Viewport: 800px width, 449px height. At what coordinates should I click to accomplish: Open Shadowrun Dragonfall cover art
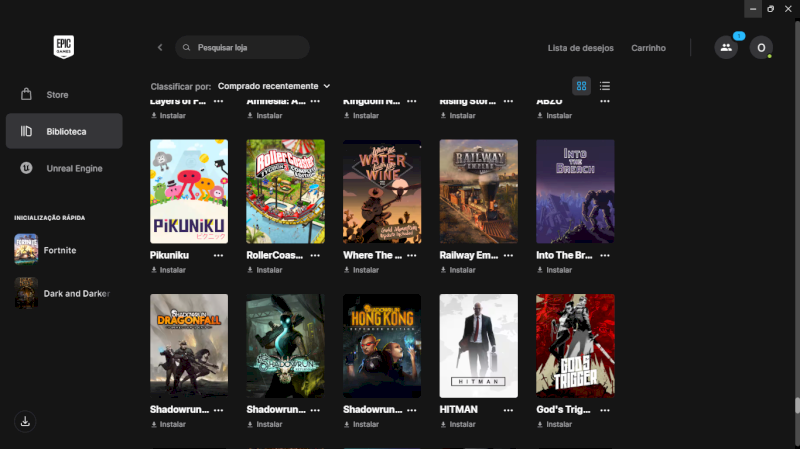pyautogui.click(x=189, y=346)
